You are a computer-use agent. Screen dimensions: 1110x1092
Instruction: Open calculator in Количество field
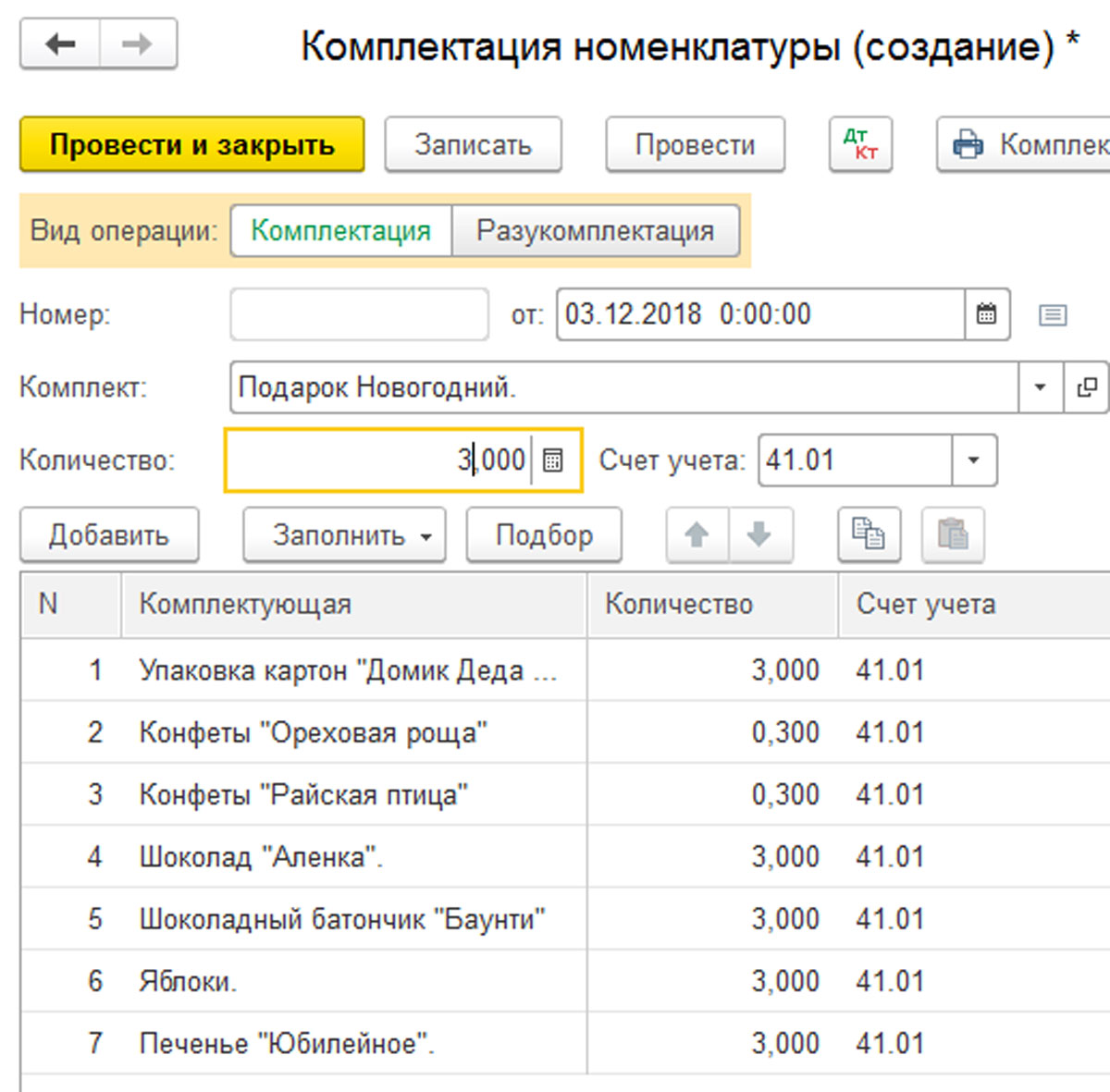[553, 460]
